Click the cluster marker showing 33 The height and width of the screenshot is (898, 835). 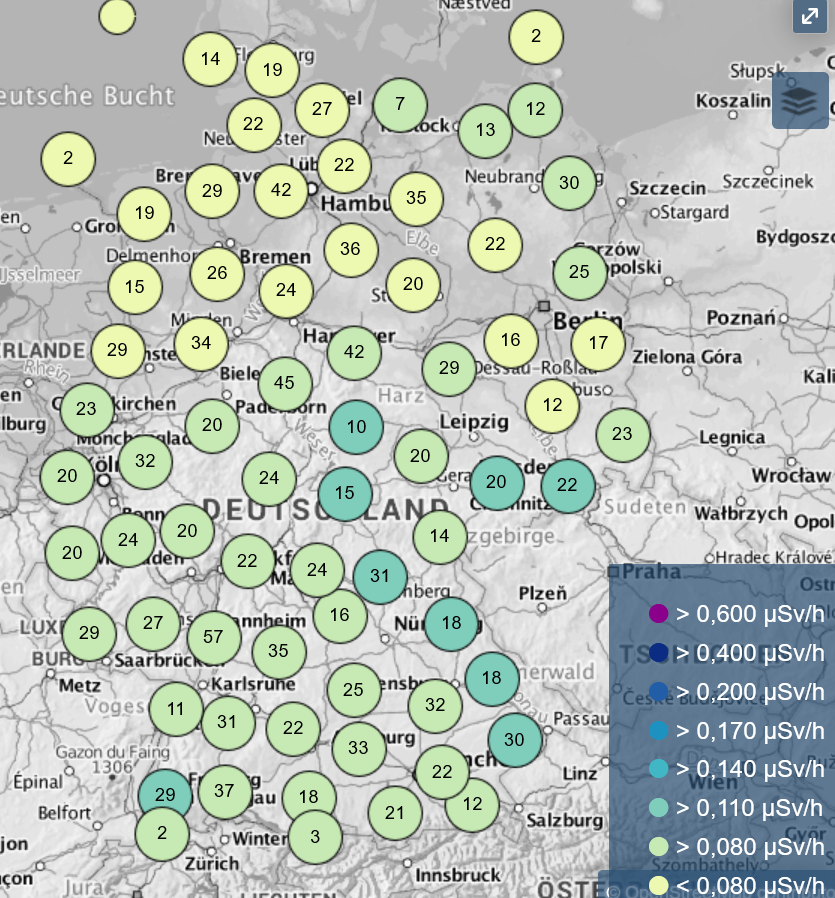(359, 748)
